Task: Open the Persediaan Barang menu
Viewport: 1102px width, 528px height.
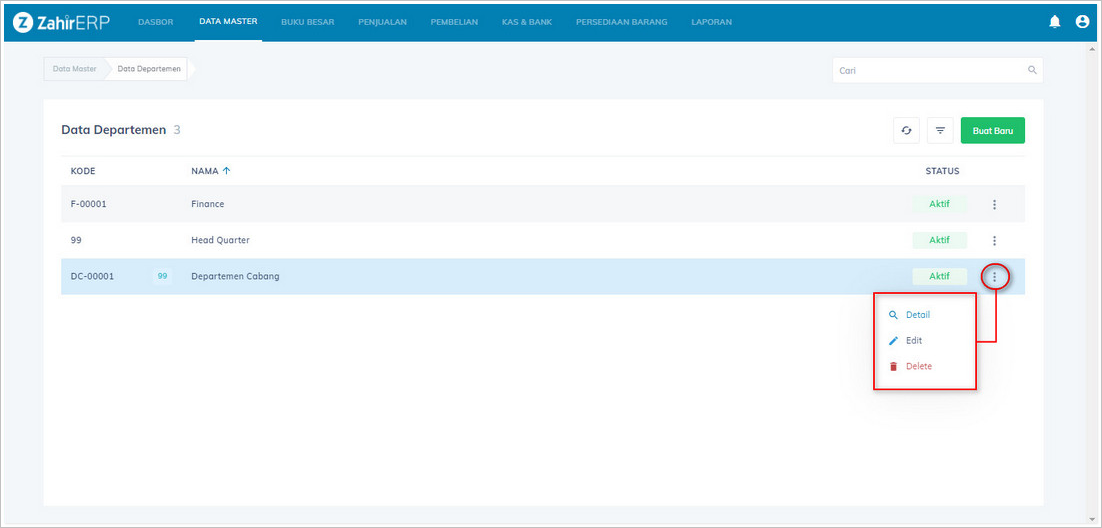Action: (x=621, y=21)
